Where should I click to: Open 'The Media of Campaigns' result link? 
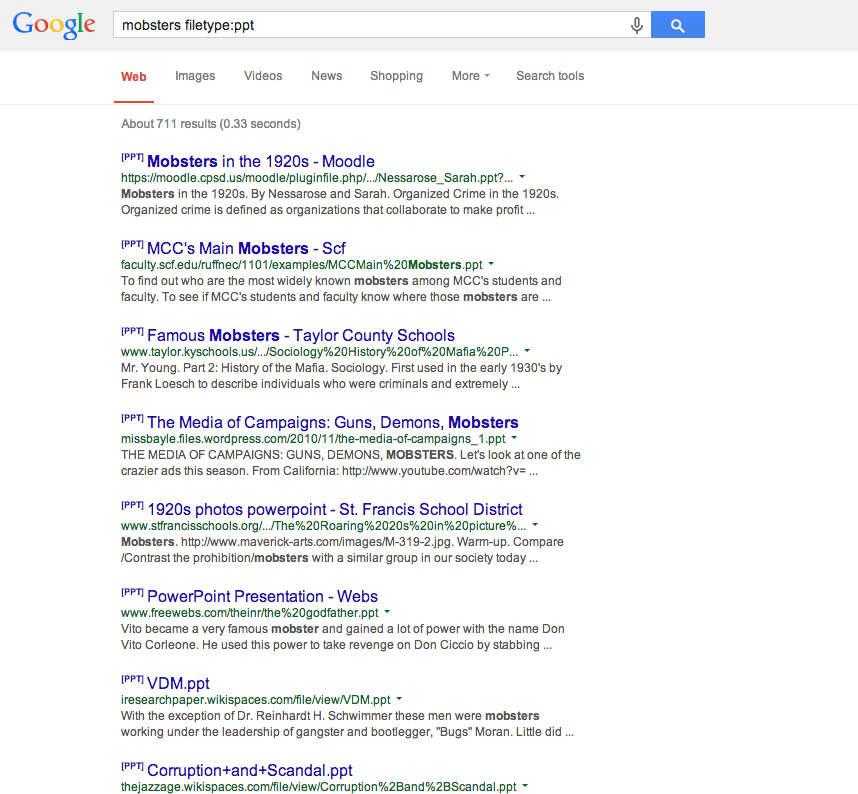(333, 422)
